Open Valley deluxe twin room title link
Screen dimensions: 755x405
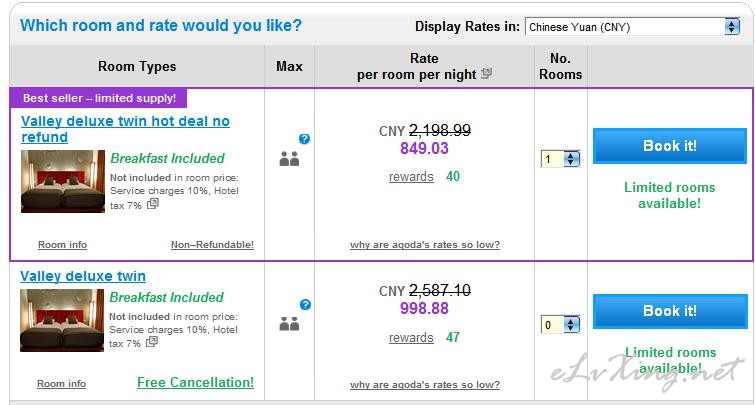coord(83,276)
